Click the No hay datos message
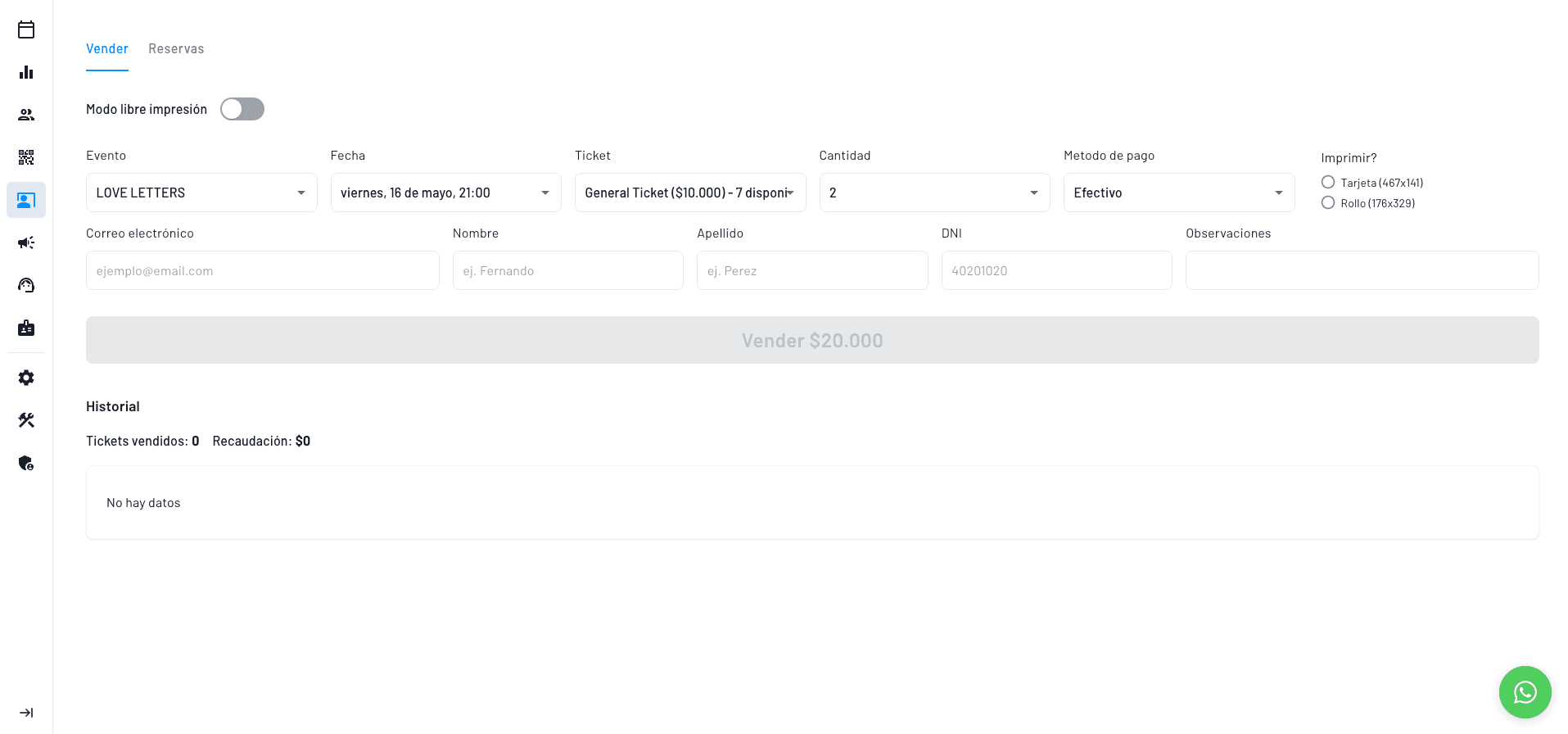Screen dimensions: 1568x734 [143, 503]
